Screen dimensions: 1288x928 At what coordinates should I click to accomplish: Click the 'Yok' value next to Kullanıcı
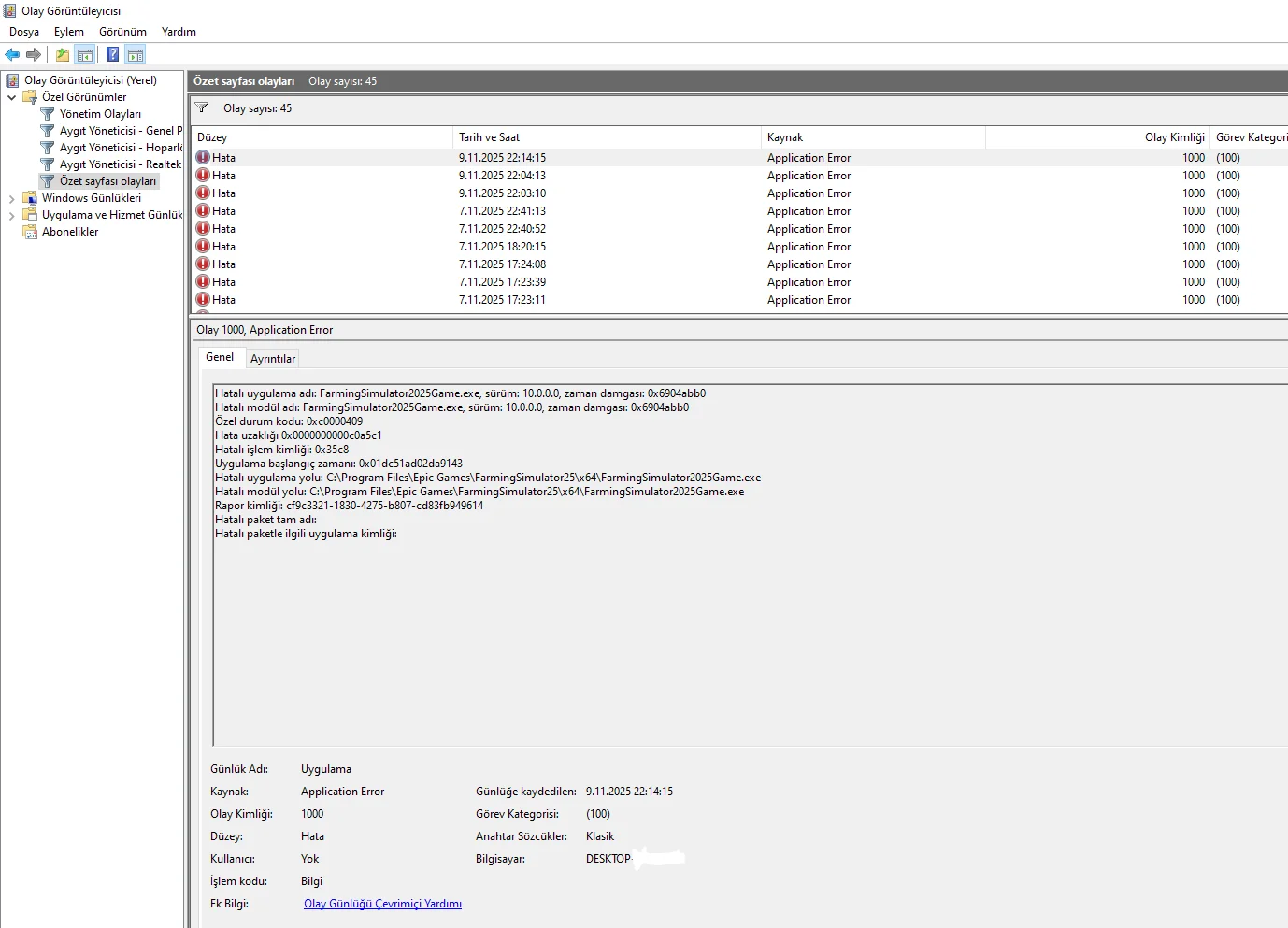click(309, 859)
